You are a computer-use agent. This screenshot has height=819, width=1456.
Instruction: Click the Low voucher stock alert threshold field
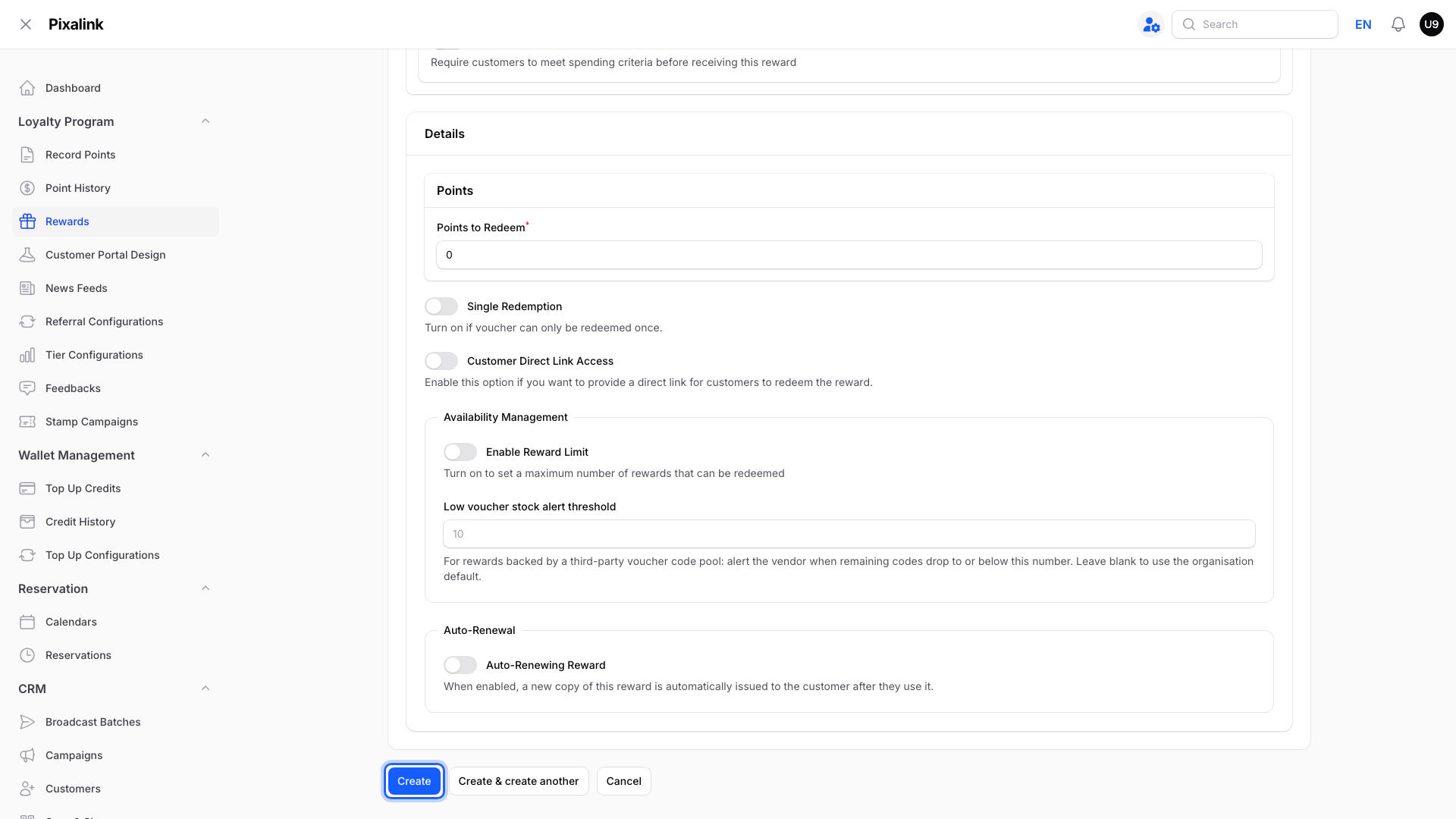849,534
